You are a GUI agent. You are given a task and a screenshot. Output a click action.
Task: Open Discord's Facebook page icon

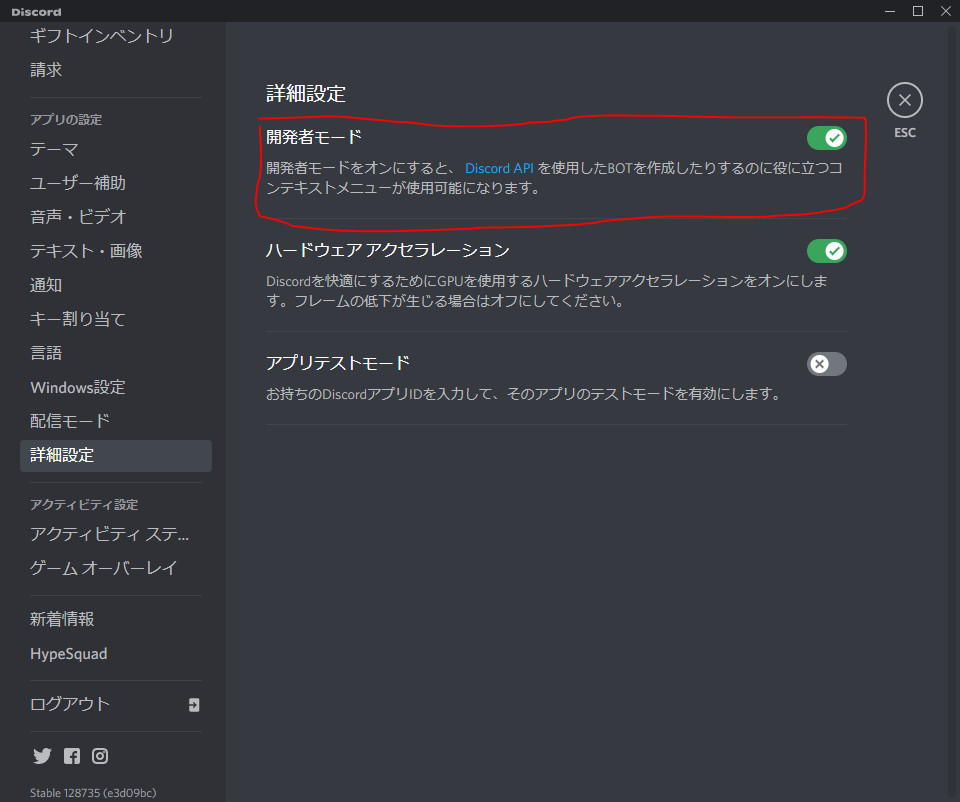coord(72,756)
